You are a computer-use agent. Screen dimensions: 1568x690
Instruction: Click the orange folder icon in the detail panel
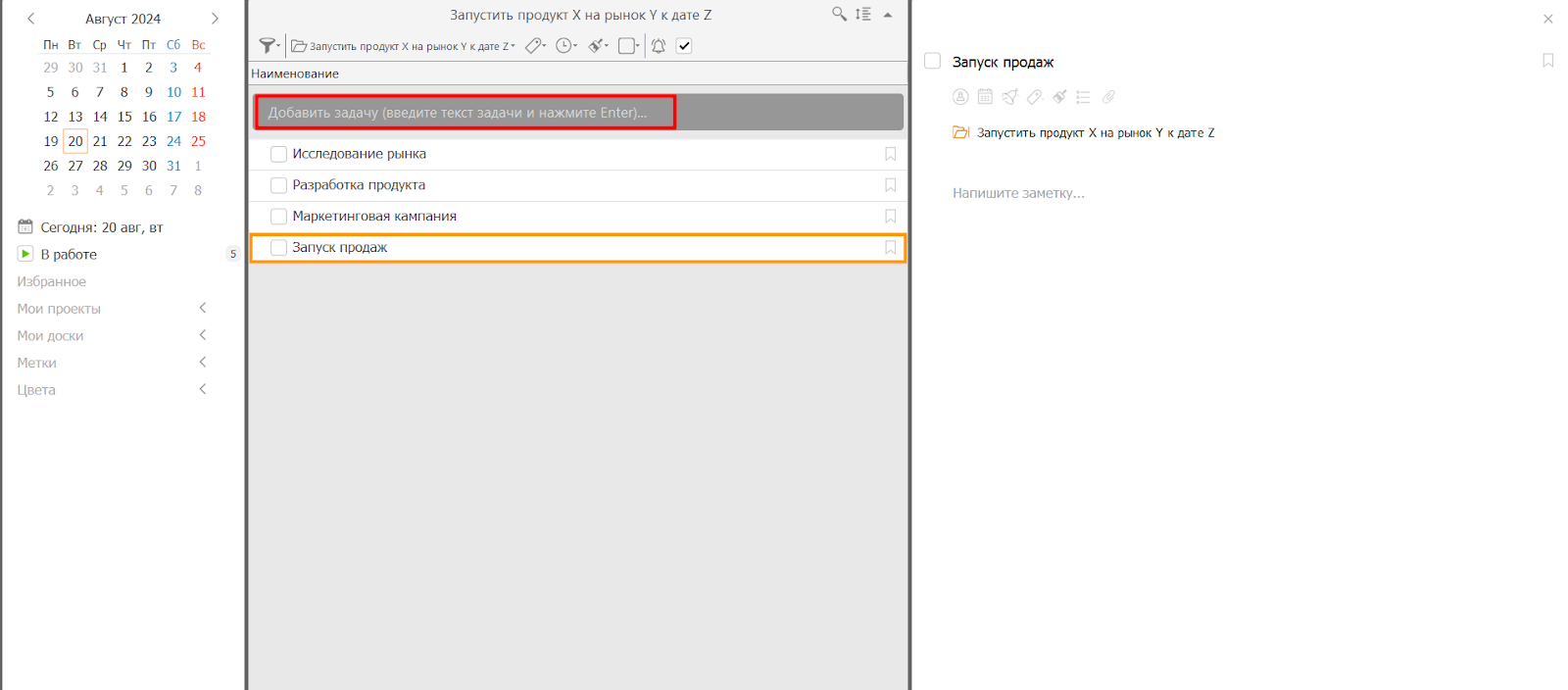click(961, 132)
